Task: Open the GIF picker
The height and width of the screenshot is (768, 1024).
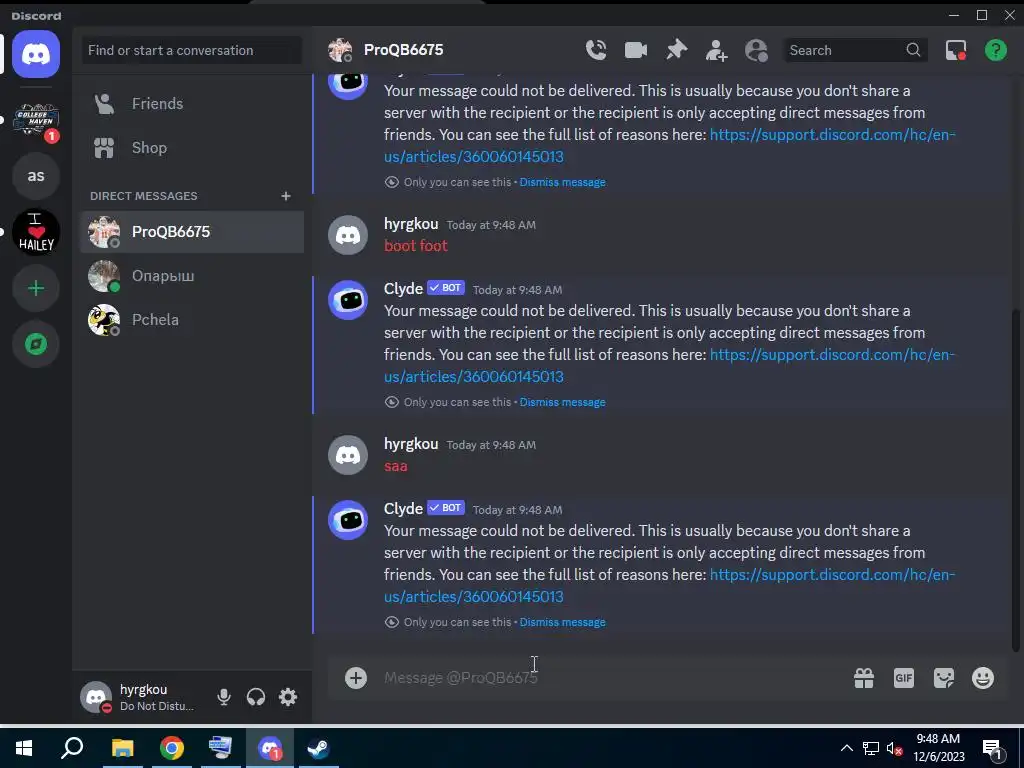Action: click(904, 678)
